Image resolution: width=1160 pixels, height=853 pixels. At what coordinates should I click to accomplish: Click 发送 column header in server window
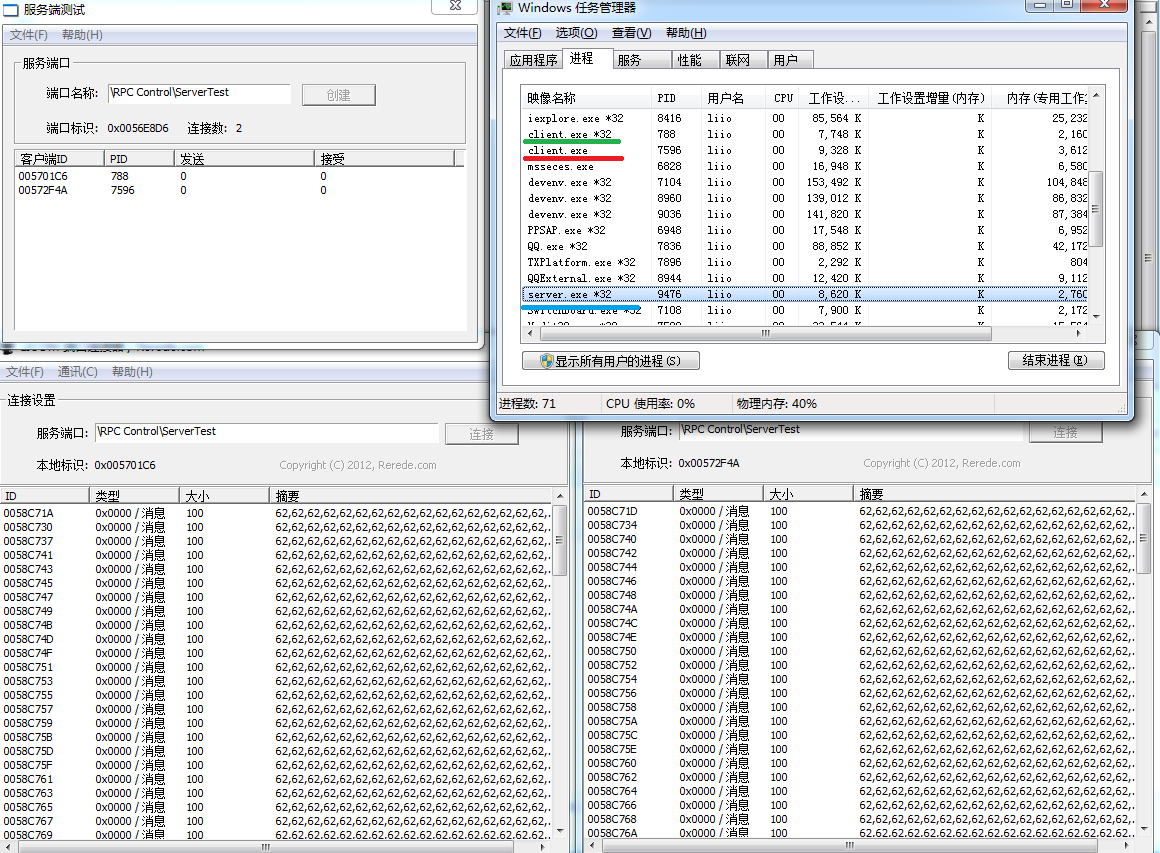244,158
